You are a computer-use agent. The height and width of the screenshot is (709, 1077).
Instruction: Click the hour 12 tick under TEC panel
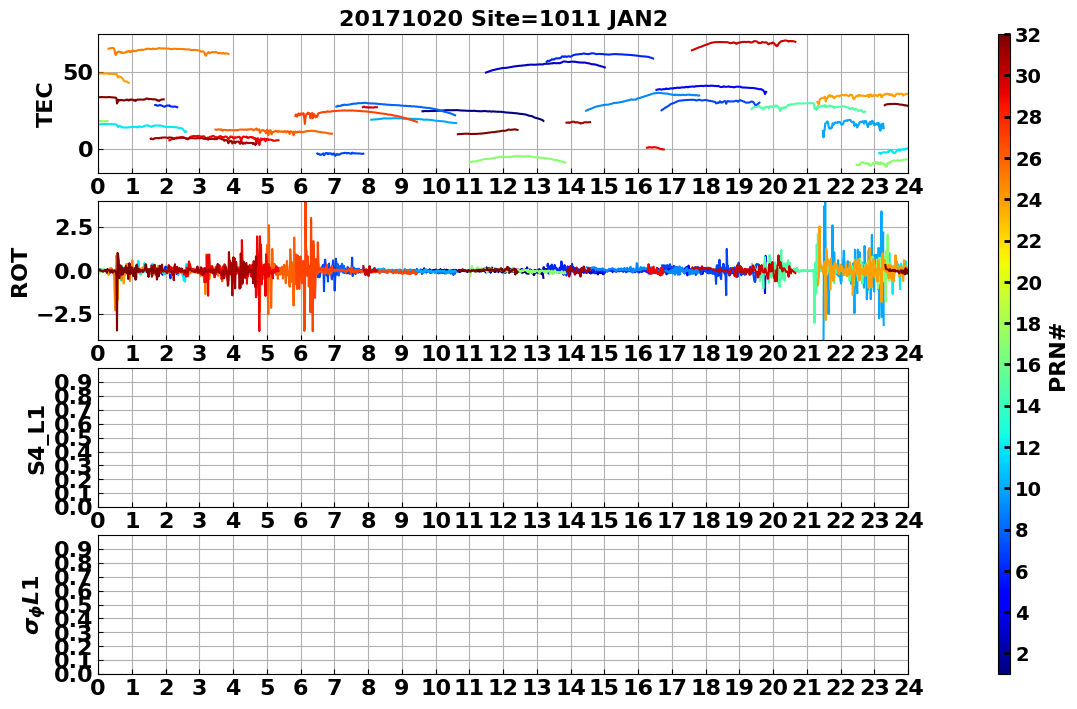pos(503,186)
